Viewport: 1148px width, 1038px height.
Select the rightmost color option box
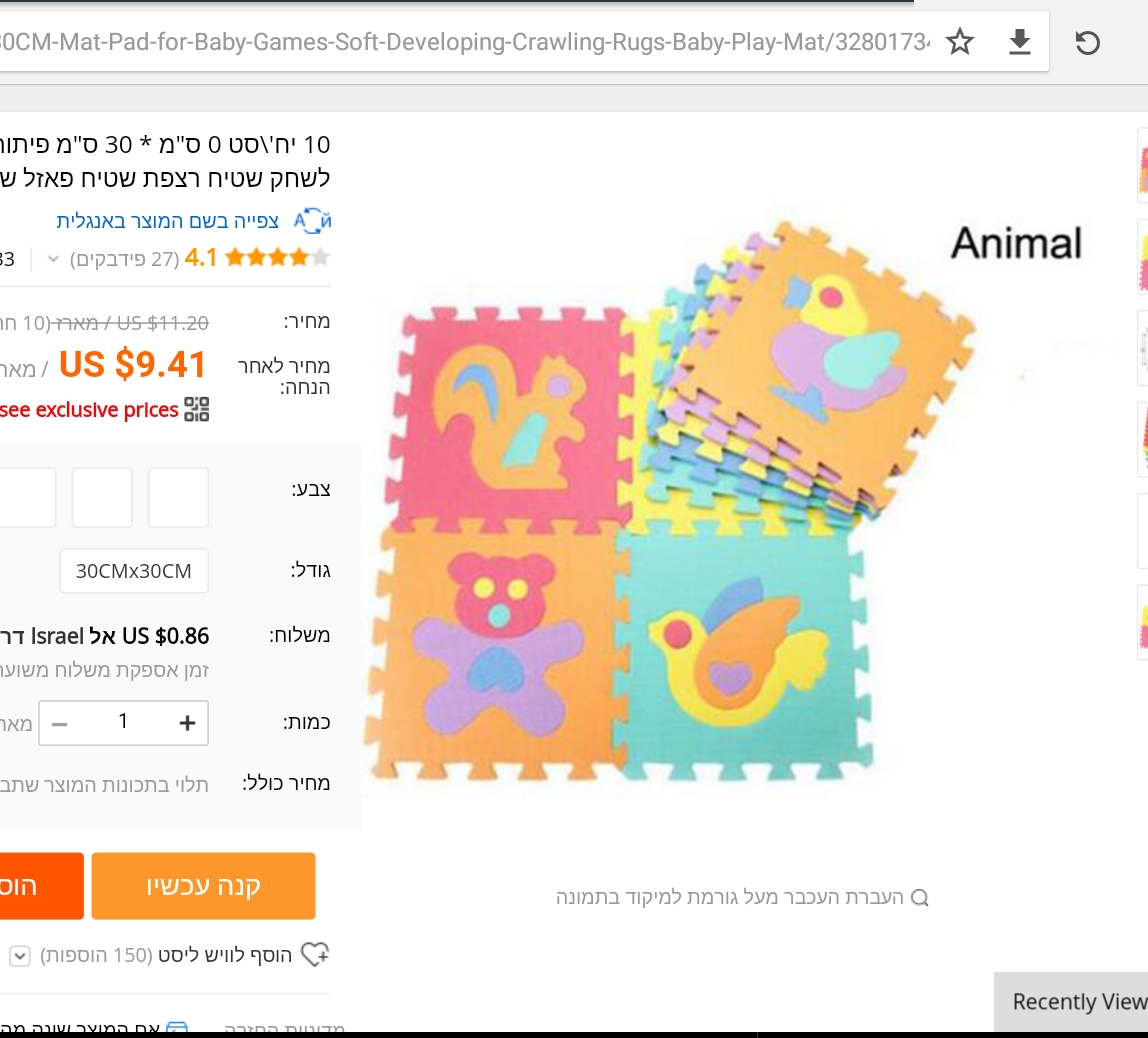[178, 497]
